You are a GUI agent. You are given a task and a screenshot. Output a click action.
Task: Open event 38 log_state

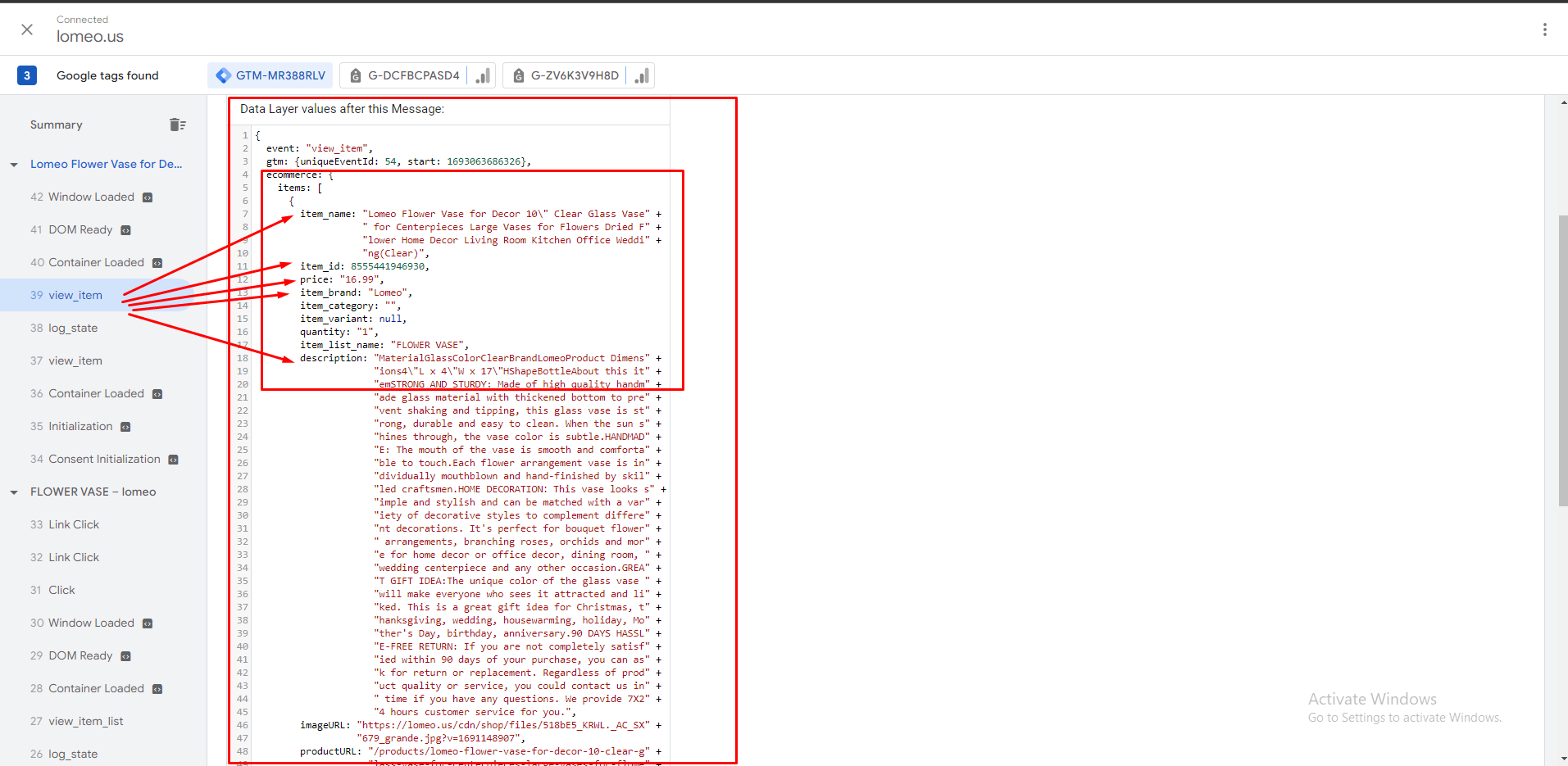coord(72,328)
